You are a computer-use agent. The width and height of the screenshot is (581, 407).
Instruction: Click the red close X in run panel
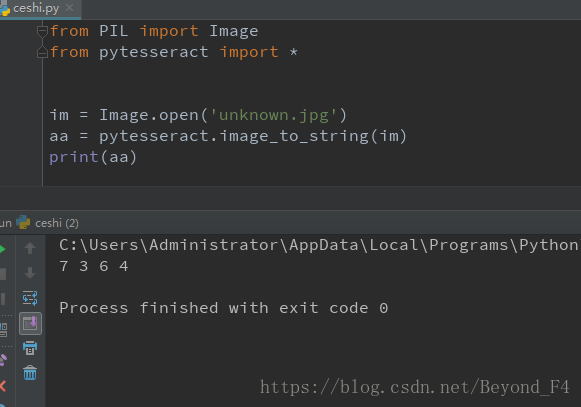pos(3,386)
